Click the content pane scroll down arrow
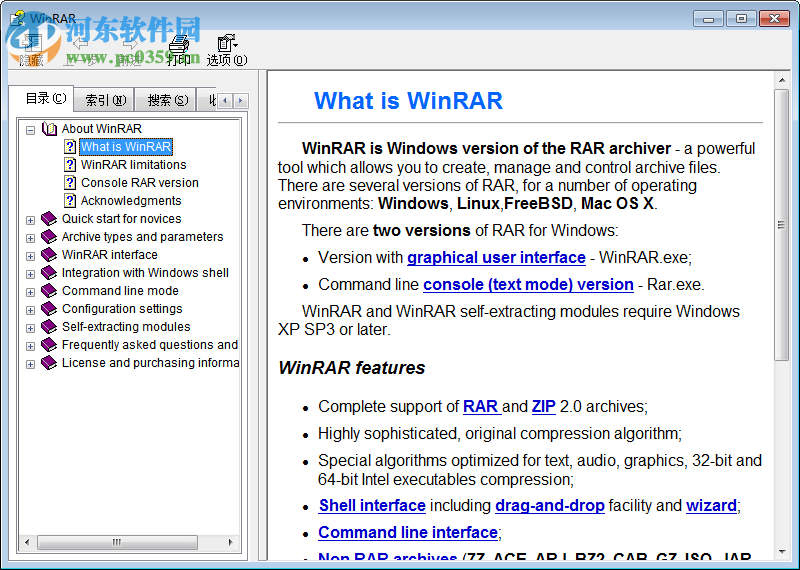This screenshot has width=800, height=570. pos(781,552)
